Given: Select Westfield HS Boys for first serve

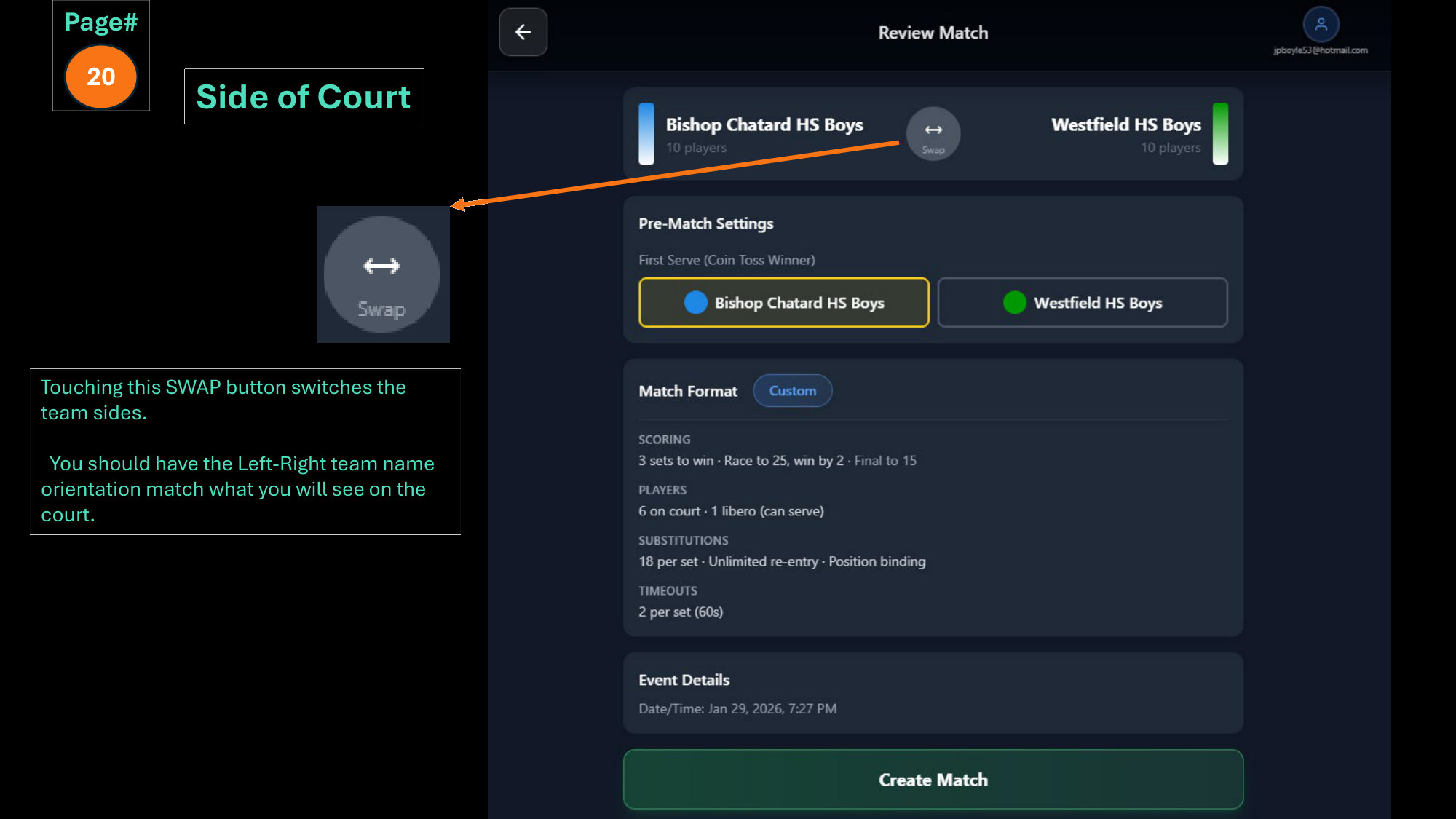Looking at the screenshot, I should [1083, 302].
